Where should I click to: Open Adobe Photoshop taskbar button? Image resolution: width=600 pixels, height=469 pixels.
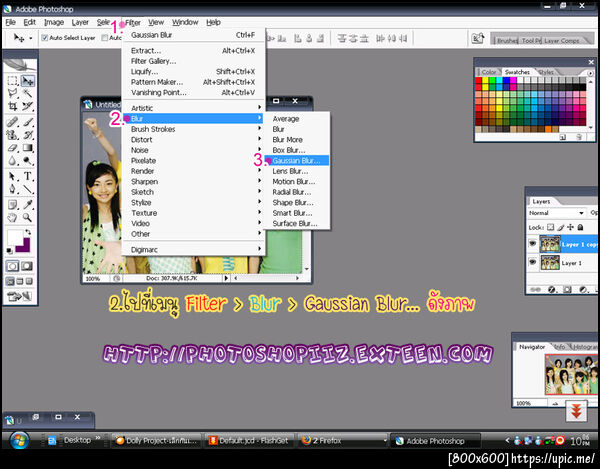[435, 441]
